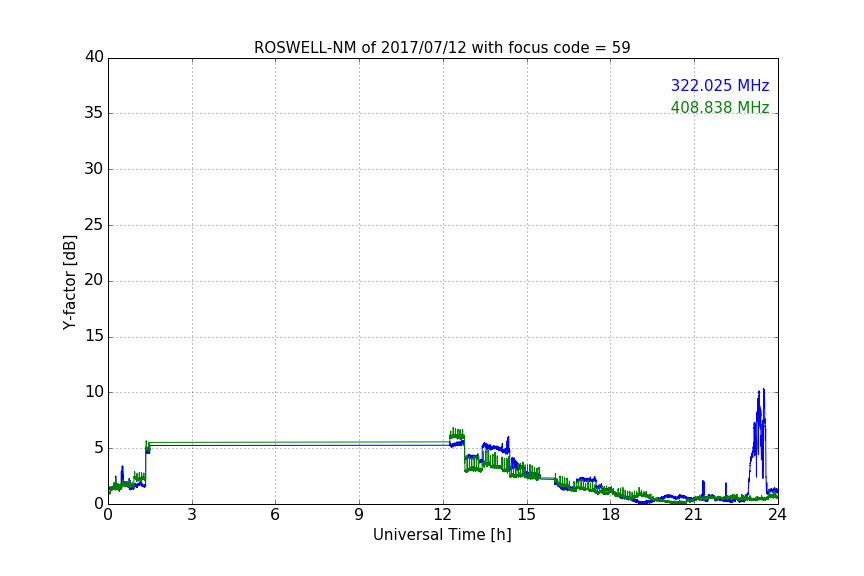Viewport: 864px width, 576px height.
Task: Click the y-axis tick label 30
Action: click(94, 169)
